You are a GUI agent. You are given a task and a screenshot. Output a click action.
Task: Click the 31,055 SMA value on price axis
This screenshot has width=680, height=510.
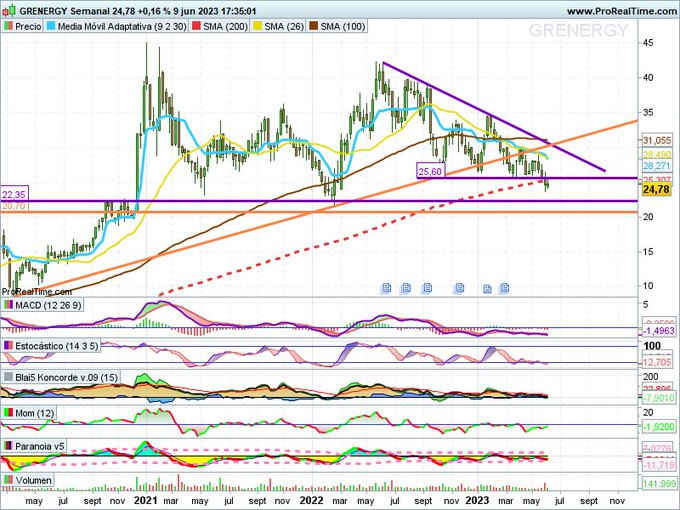pyautogui.click(x=657, y=141)
